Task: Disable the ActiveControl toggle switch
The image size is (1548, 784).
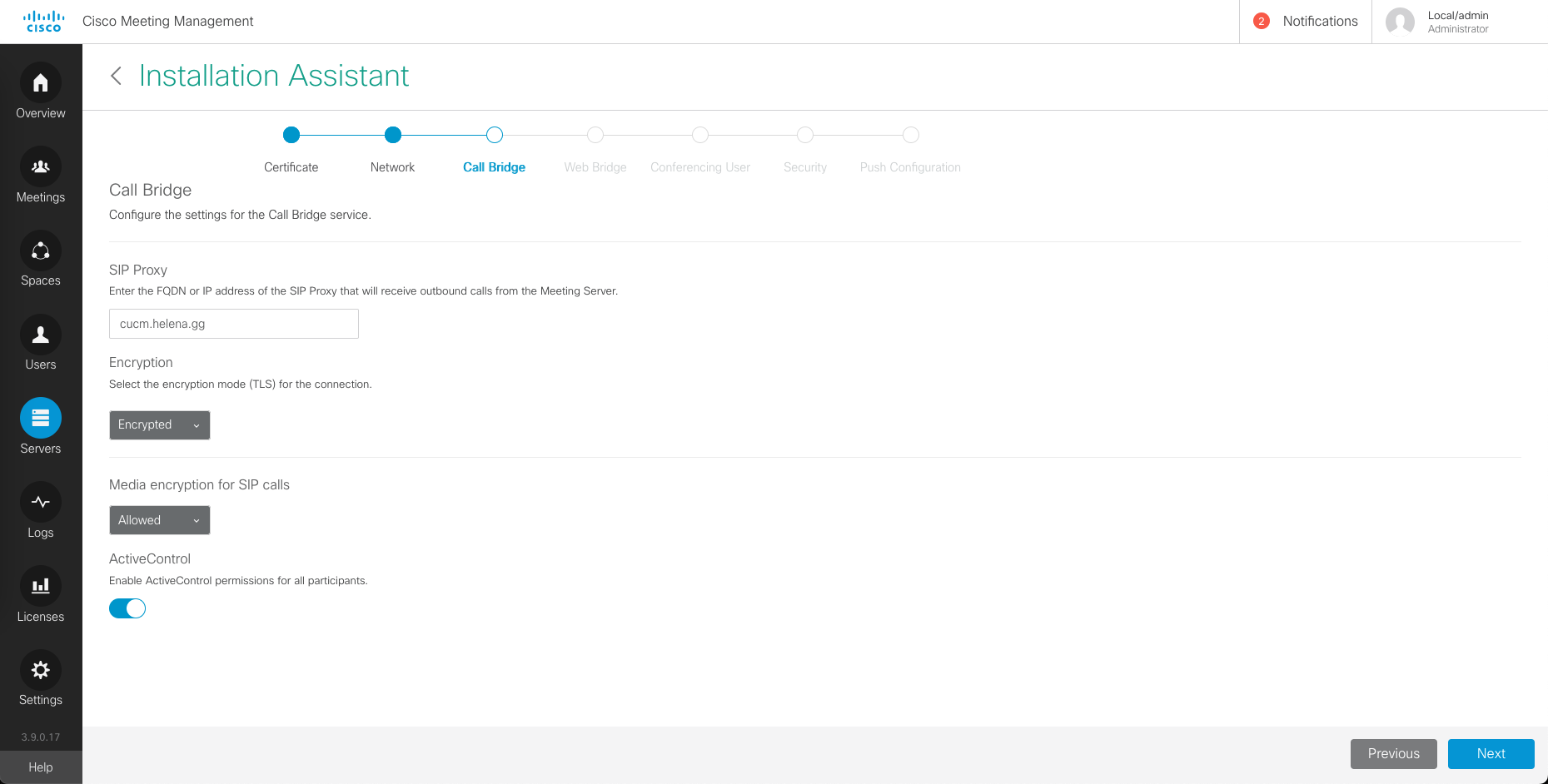Action: point(127,608)
